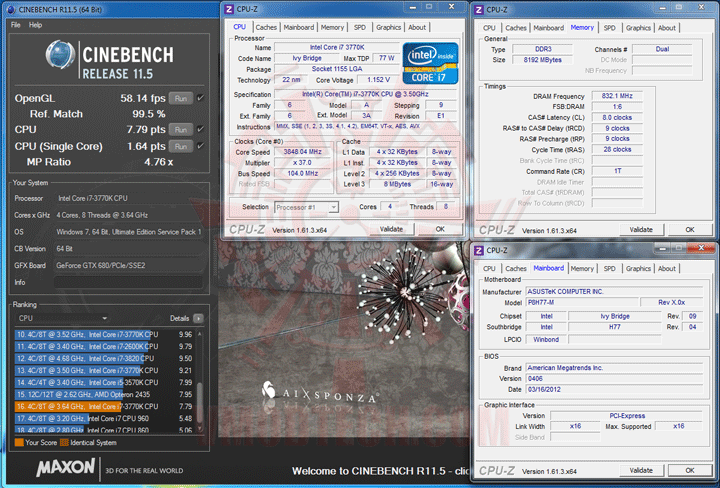Viewport: 720px width, 488px height.
Task: Click the orange Your Score legend swatch
Action: pos(19,443)
